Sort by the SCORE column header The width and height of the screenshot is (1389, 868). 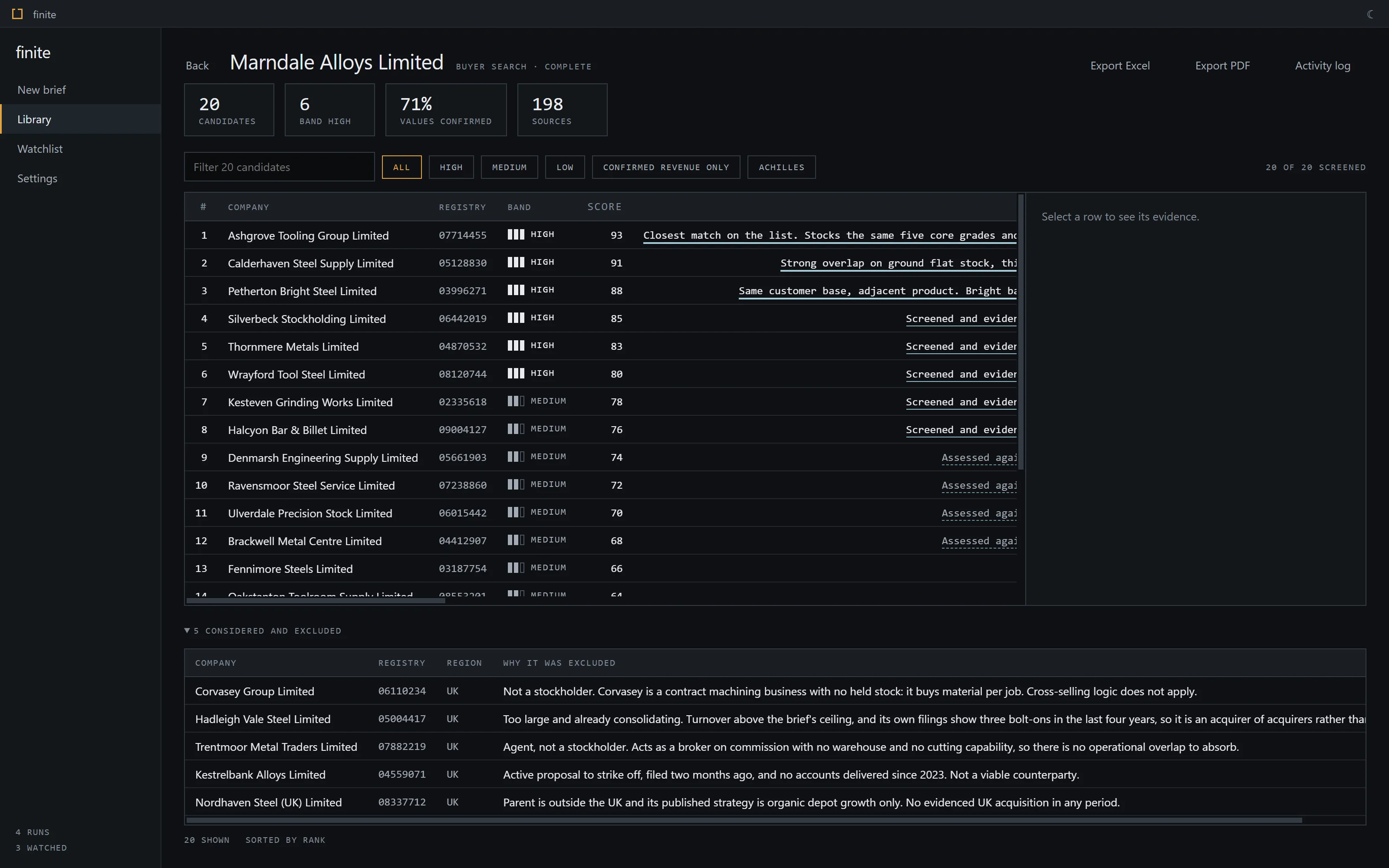tap(604, 207)
